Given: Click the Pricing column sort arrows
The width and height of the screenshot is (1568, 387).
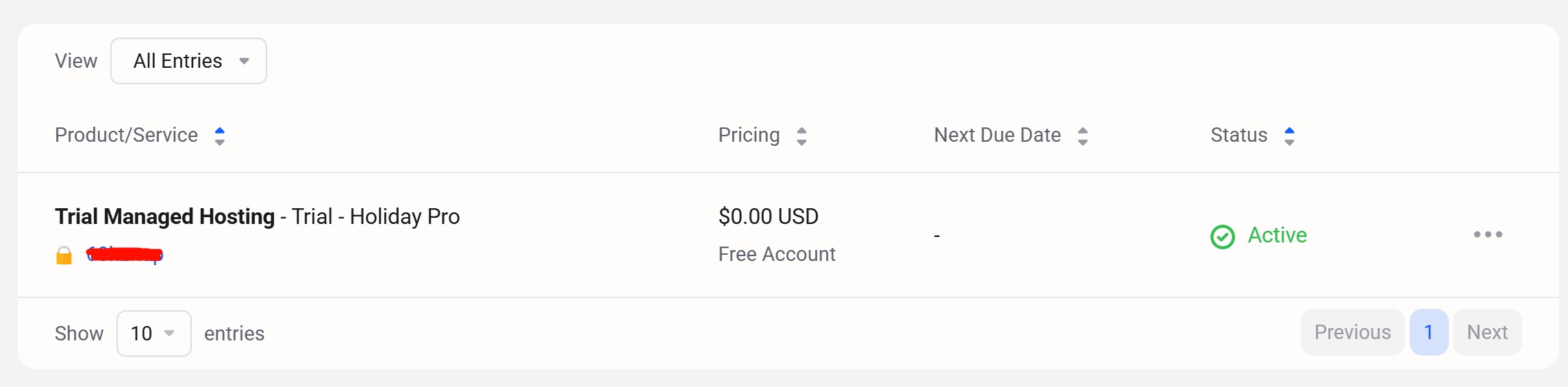Looking at the screenshot, I should [801, 136].
